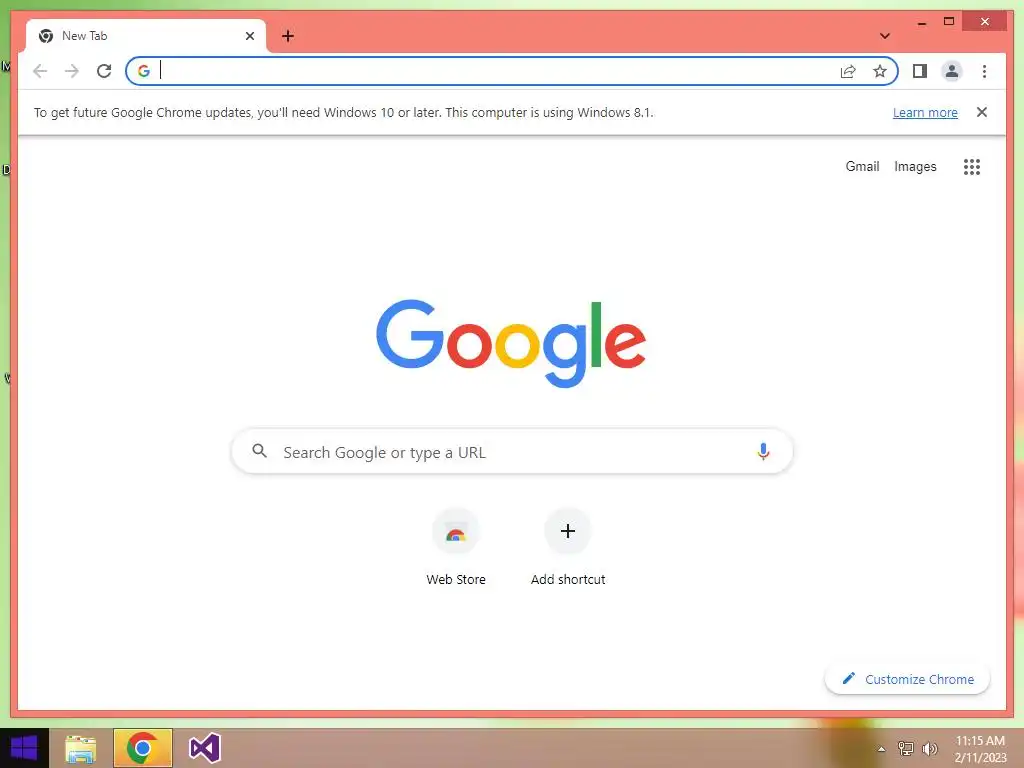Minimize the Chrome window
This screenshot has height=768, width=1024.
(x=922, y=23)
